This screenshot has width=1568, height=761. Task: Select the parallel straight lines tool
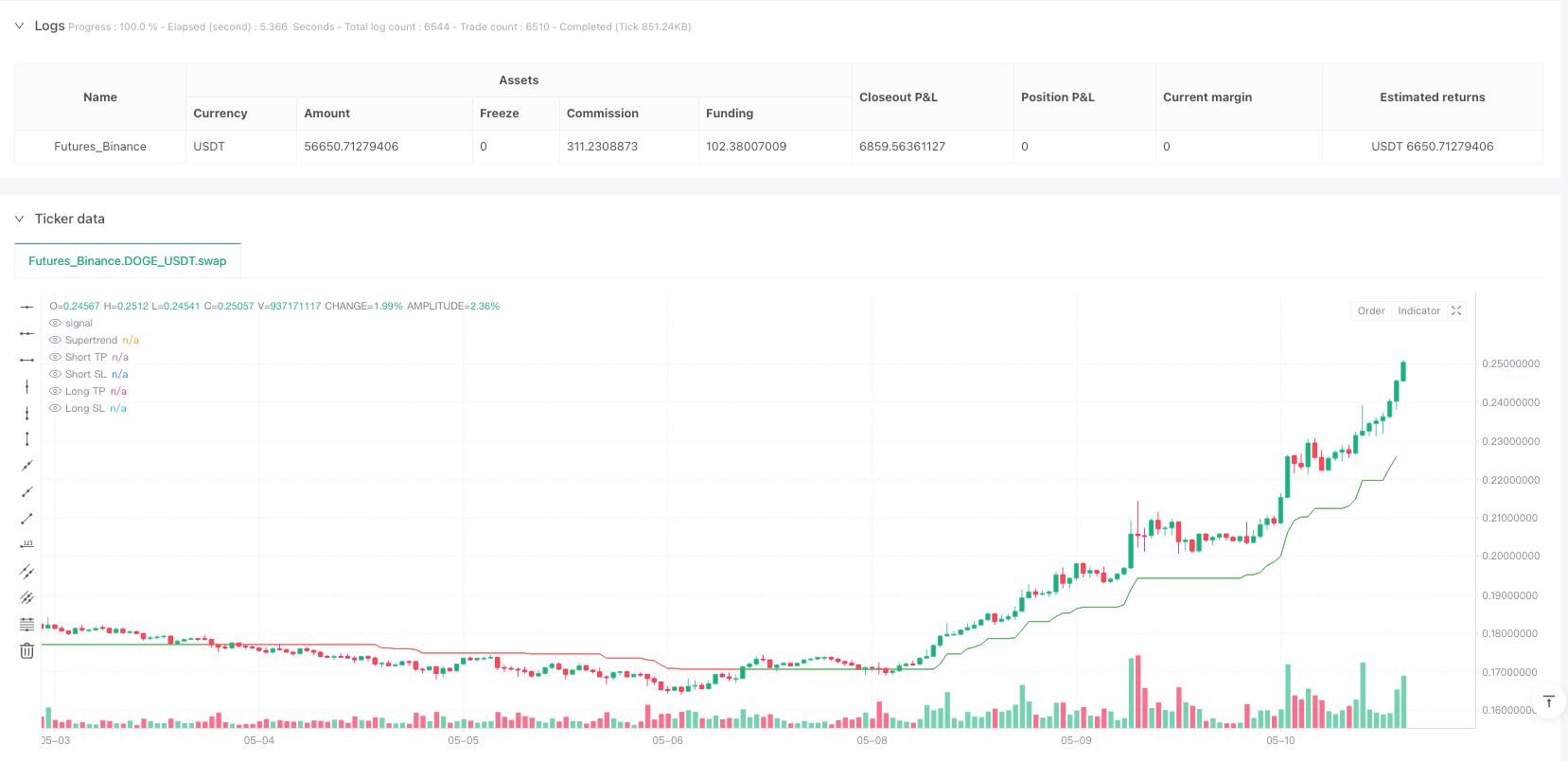click(x=26, y=598)
